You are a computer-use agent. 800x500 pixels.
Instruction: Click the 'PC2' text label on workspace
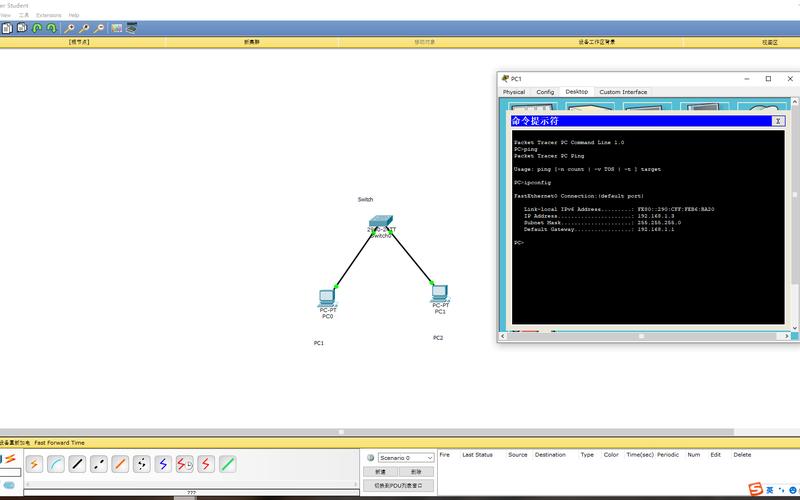pyautogui.click(x=438, y=338)
